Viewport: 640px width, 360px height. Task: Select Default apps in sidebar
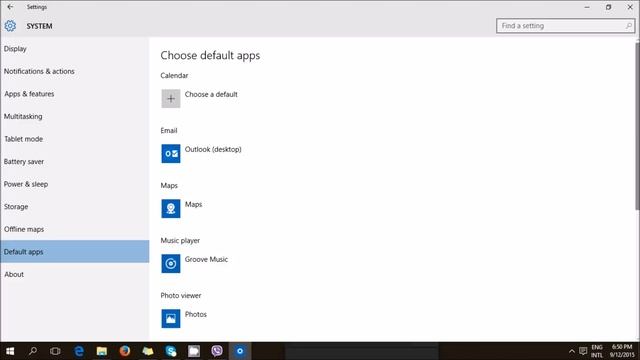75,251
